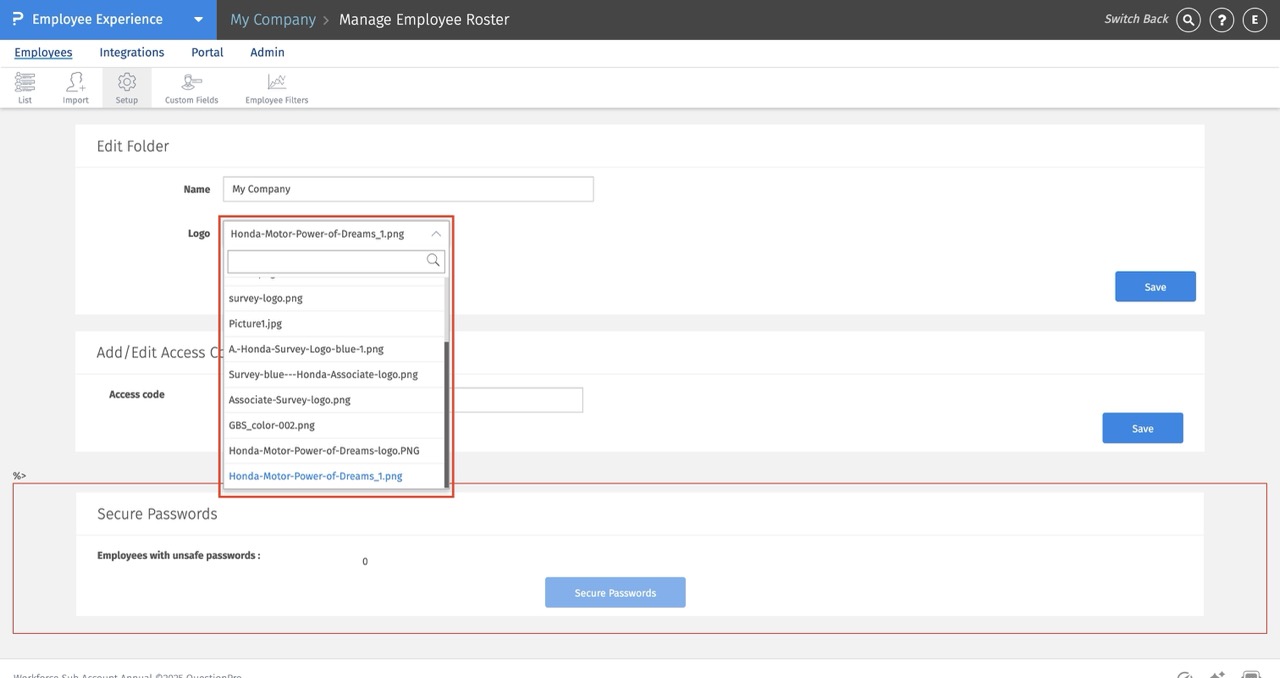Click the search magnifier icon in header

[1188, 20]
